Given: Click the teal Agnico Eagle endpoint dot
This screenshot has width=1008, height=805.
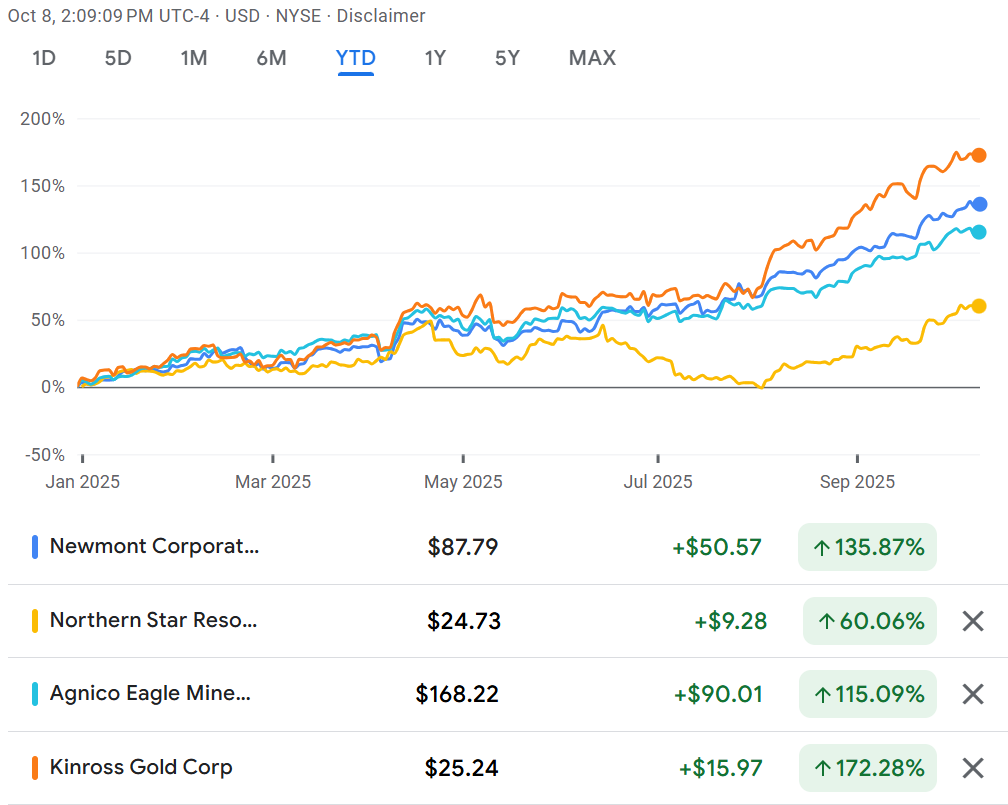Looking at the screenshot, I should pos(979,232).
